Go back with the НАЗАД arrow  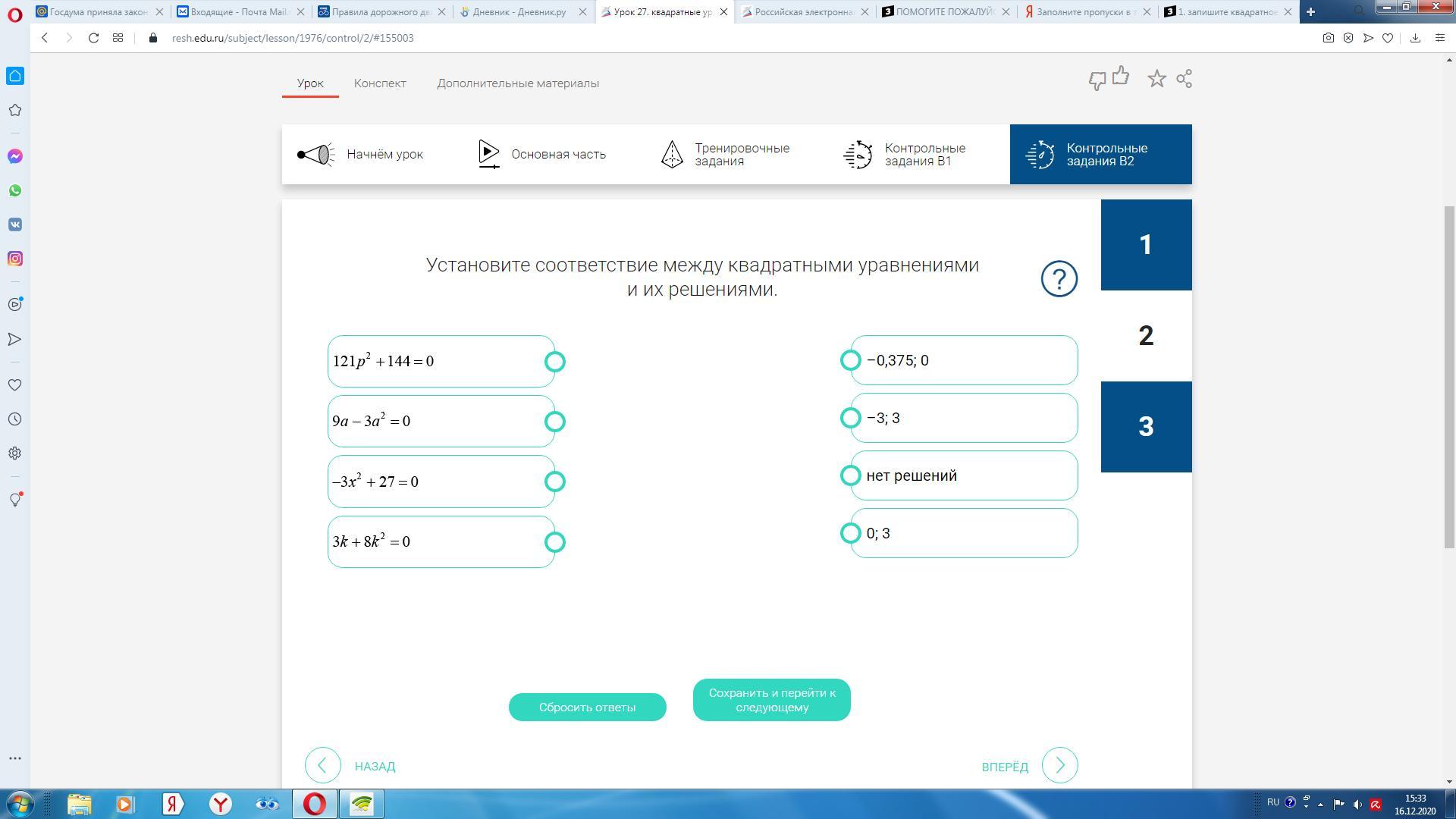pos(323,766)
